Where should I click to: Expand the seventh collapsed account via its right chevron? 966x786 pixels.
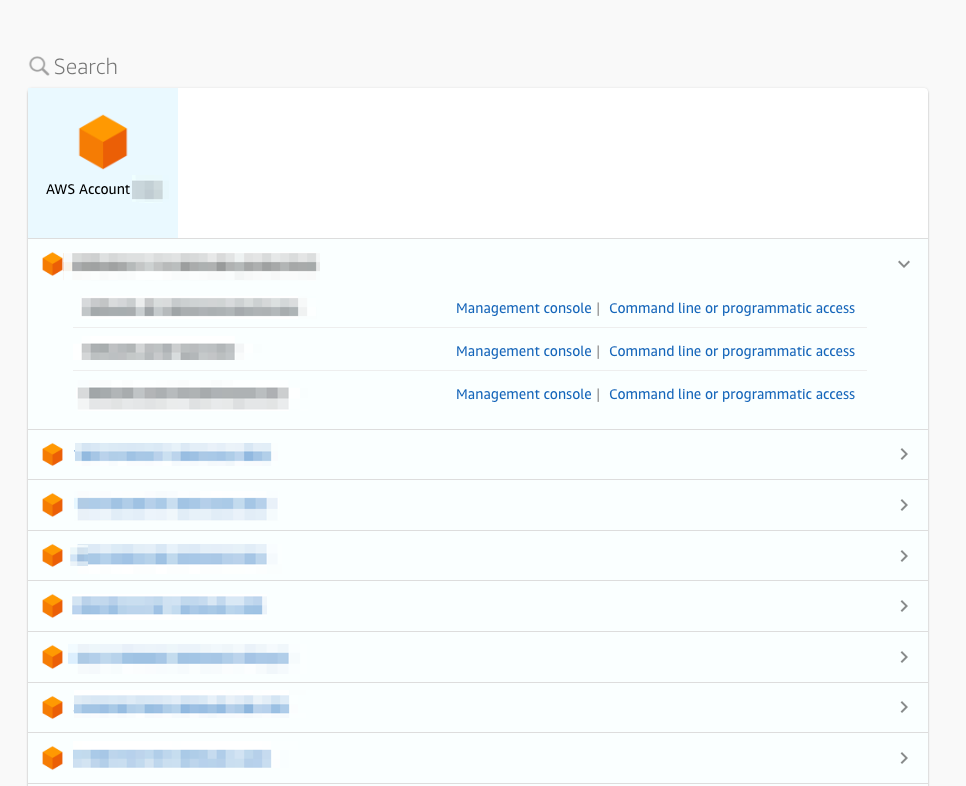904,758
